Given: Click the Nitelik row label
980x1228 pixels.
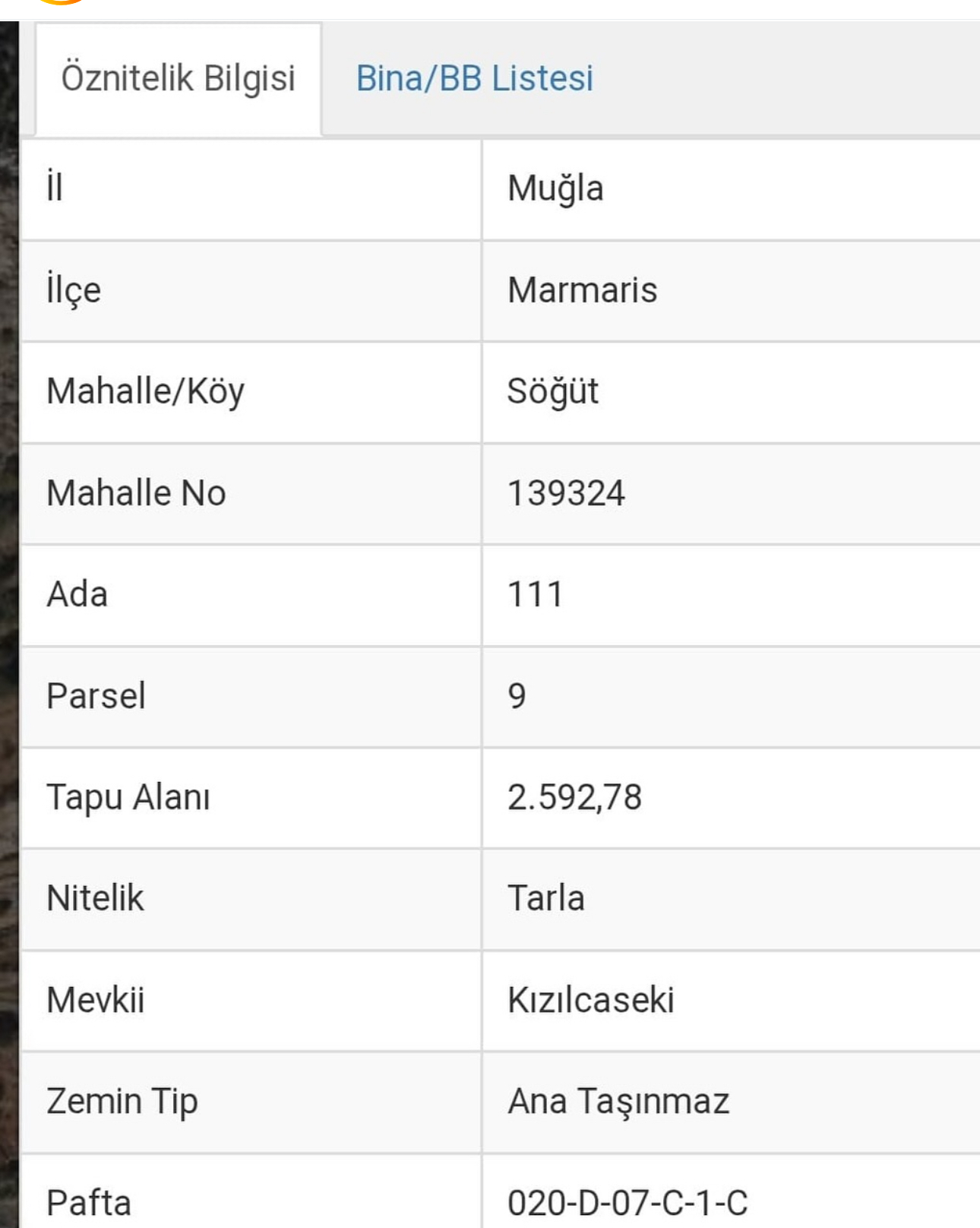Looking at the screenshot, I should click(95, 898).
